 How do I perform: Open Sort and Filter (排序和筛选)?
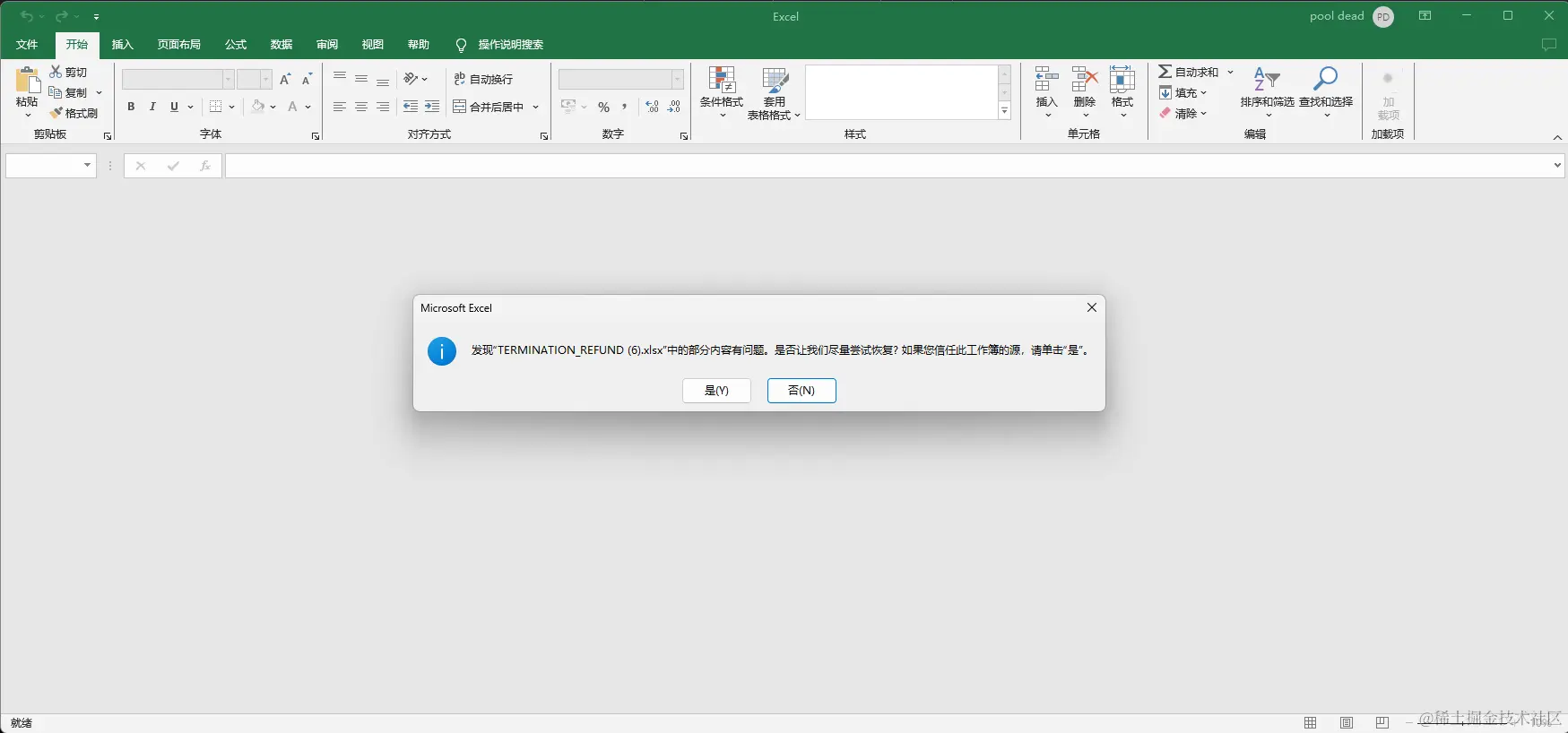[x=1268, y=91]
